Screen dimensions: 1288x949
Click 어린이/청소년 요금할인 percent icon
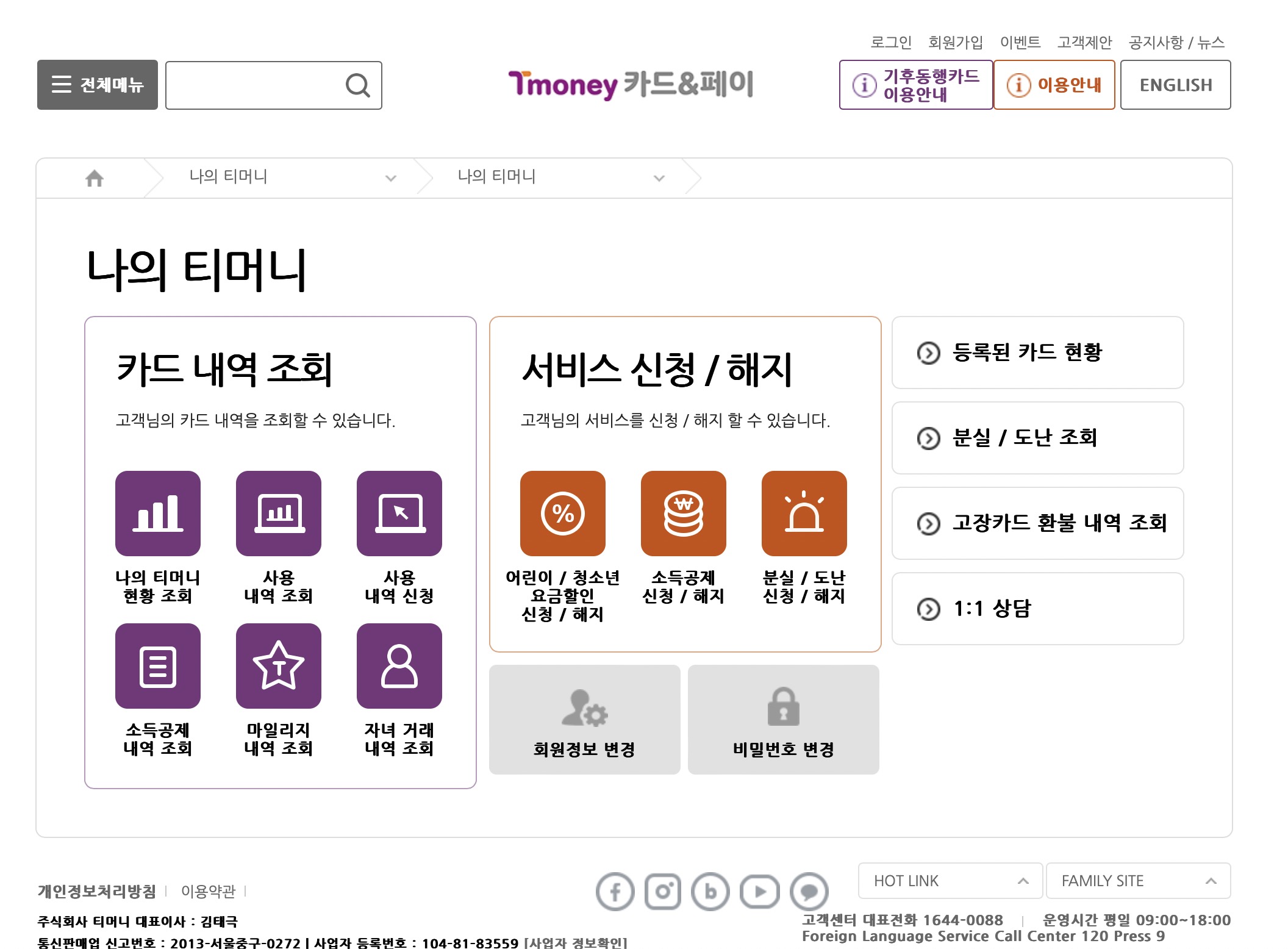pyautogui.click(x=562, y=513)
